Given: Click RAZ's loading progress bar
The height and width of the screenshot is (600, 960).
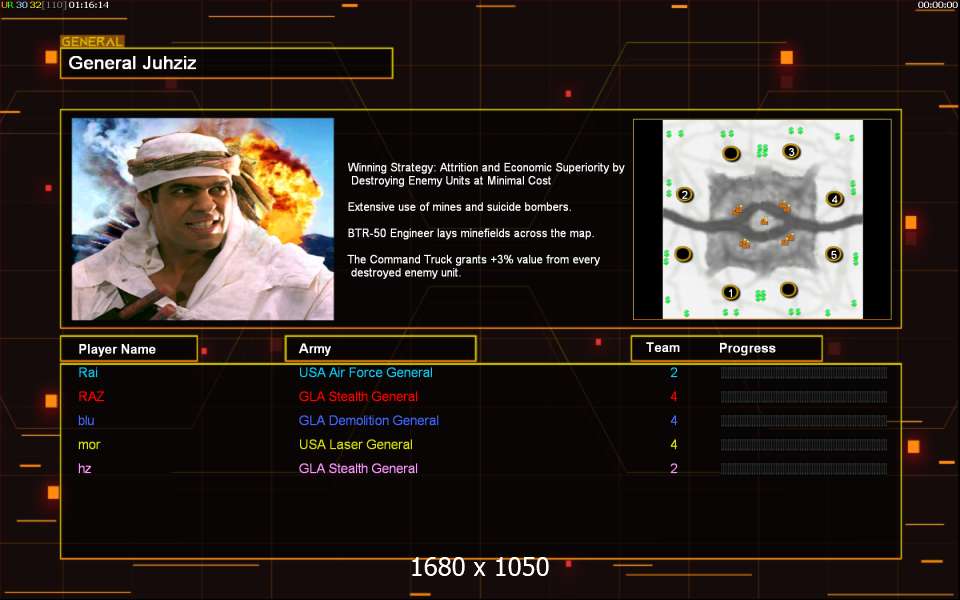Looking at the screenshot, I should point(804,397).
